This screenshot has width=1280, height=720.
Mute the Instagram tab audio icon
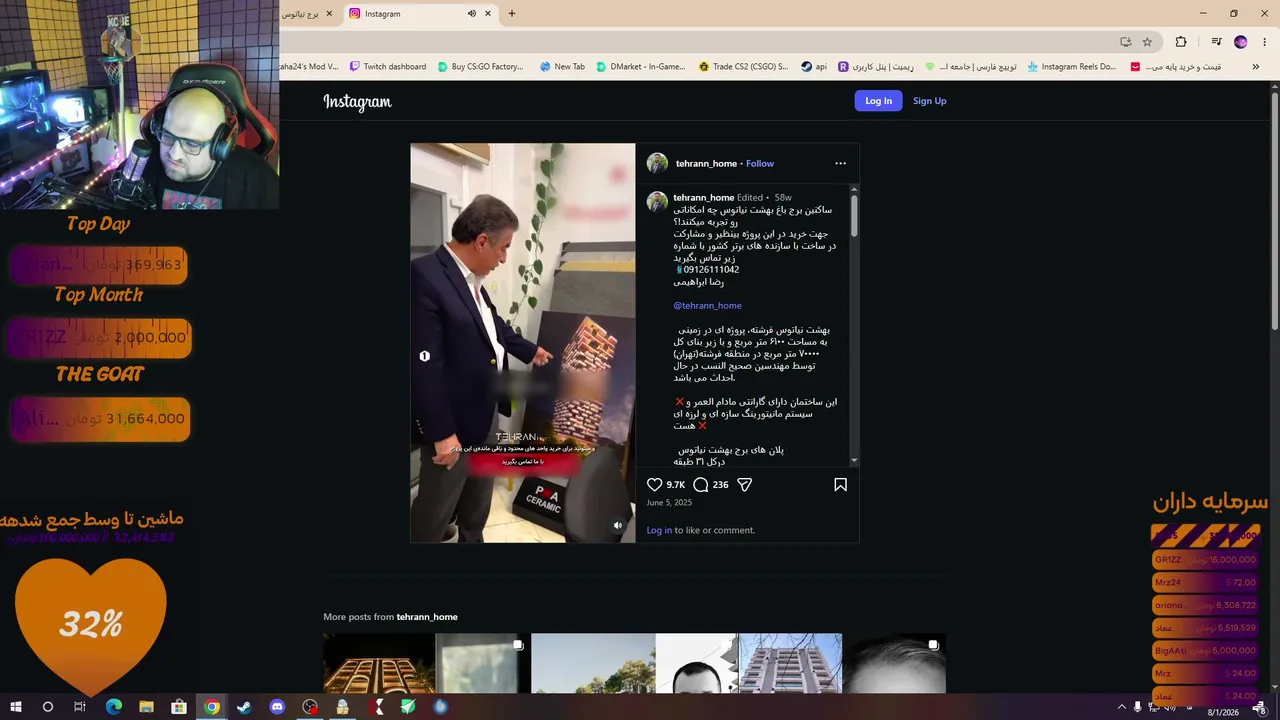click(471, 14)
